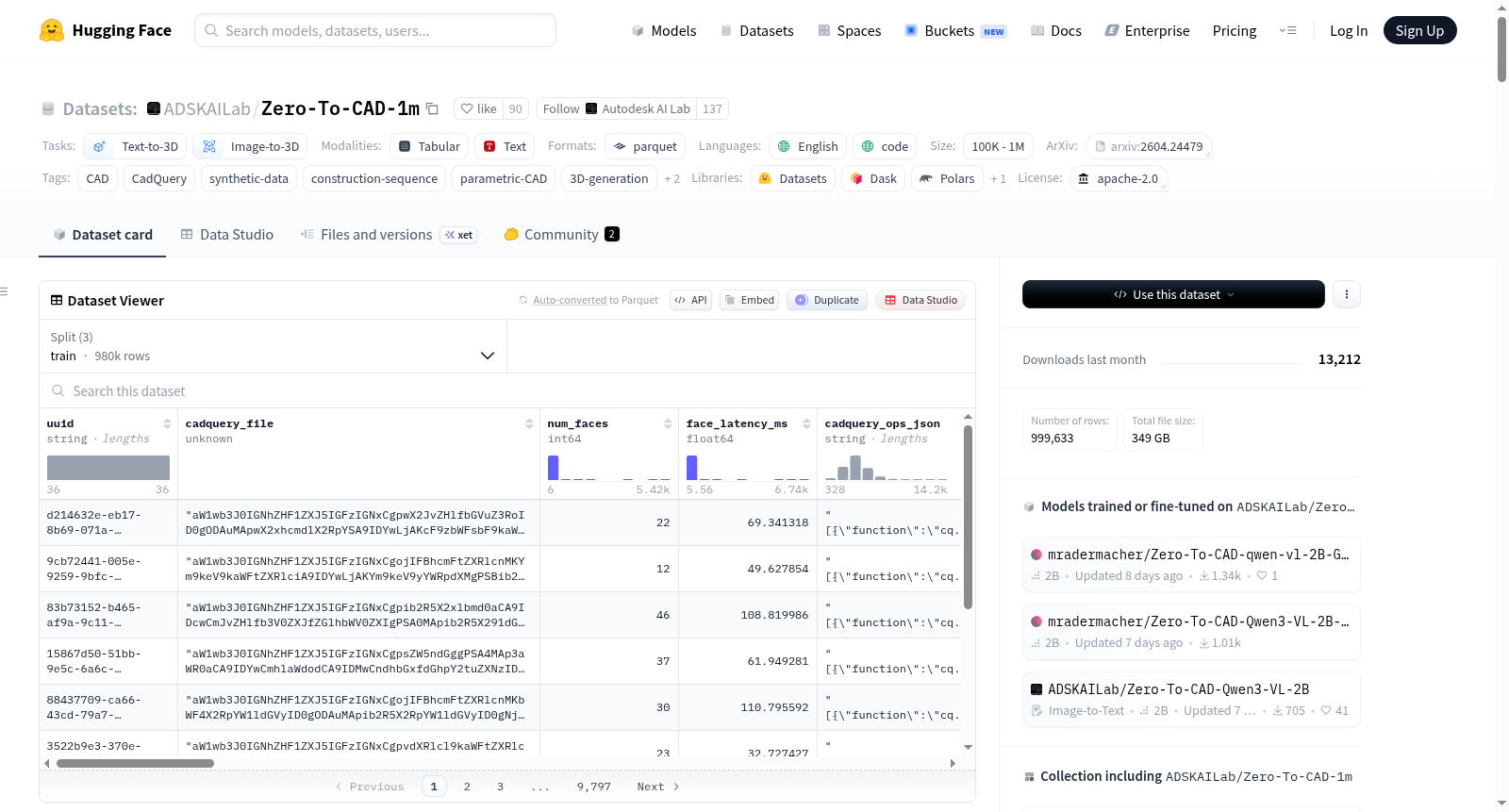
Task: Open the main navigation overflow menu icon
Action: [1287, 30]
